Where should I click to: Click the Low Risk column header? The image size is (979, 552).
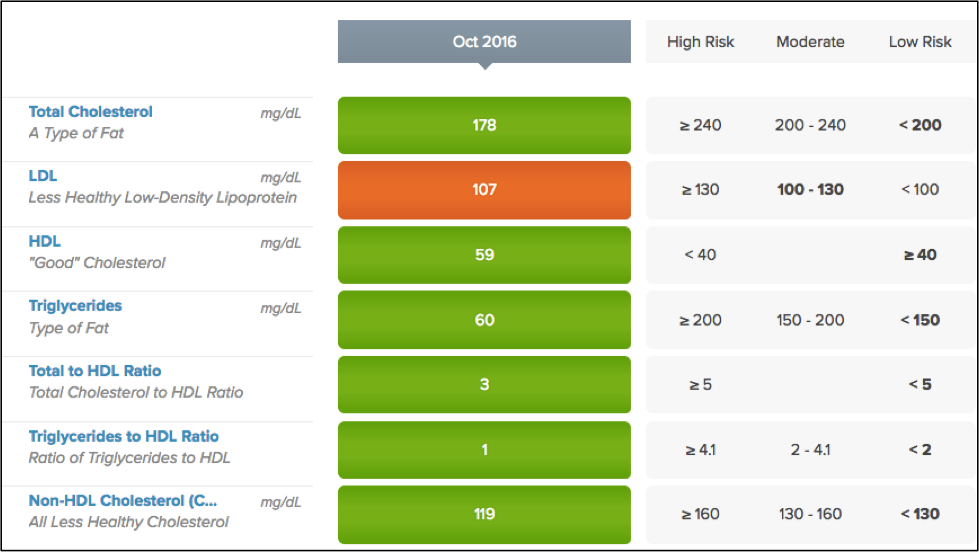pos(920,42)
